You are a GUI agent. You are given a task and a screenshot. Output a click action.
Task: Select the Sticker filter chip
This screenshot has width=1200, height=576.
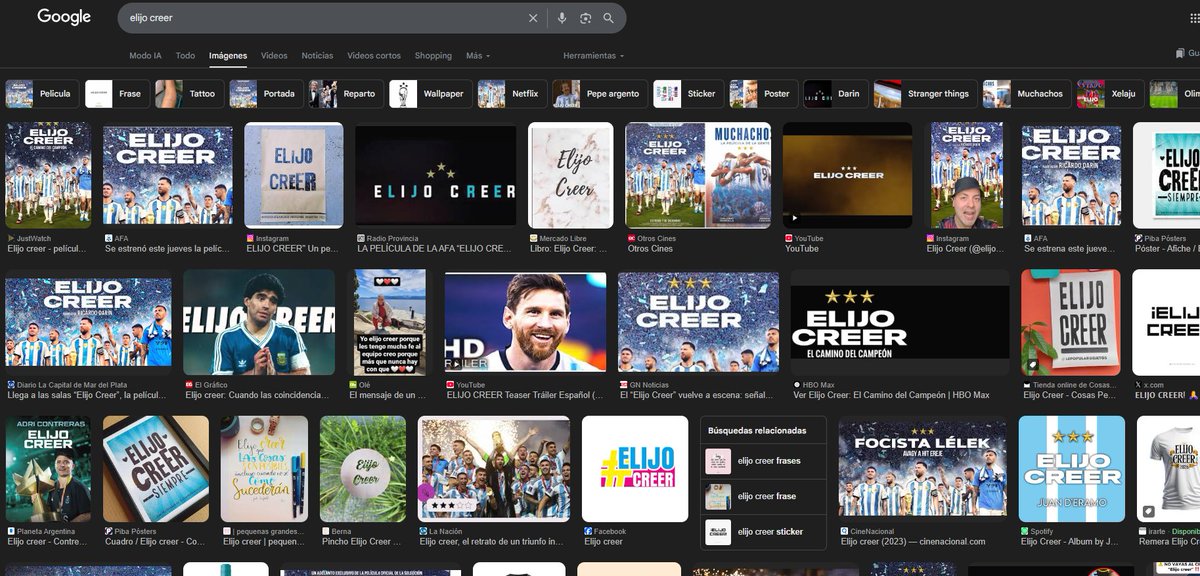pos(687,94)
